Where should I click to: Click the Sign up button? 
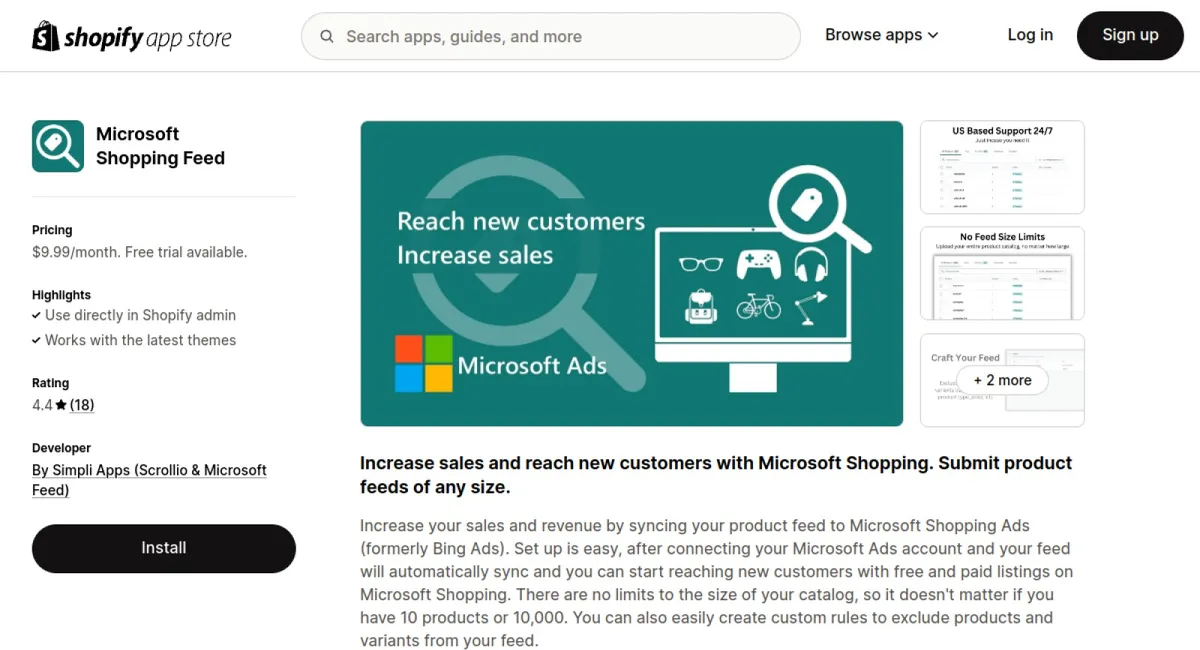pyautogui.click(x=1130, y=35)
